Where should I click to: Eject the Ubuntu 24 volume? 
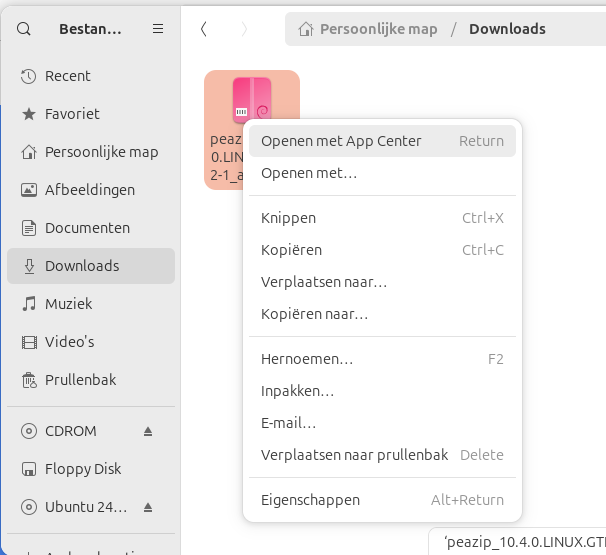pyautogui.click(x=148, y=506)
